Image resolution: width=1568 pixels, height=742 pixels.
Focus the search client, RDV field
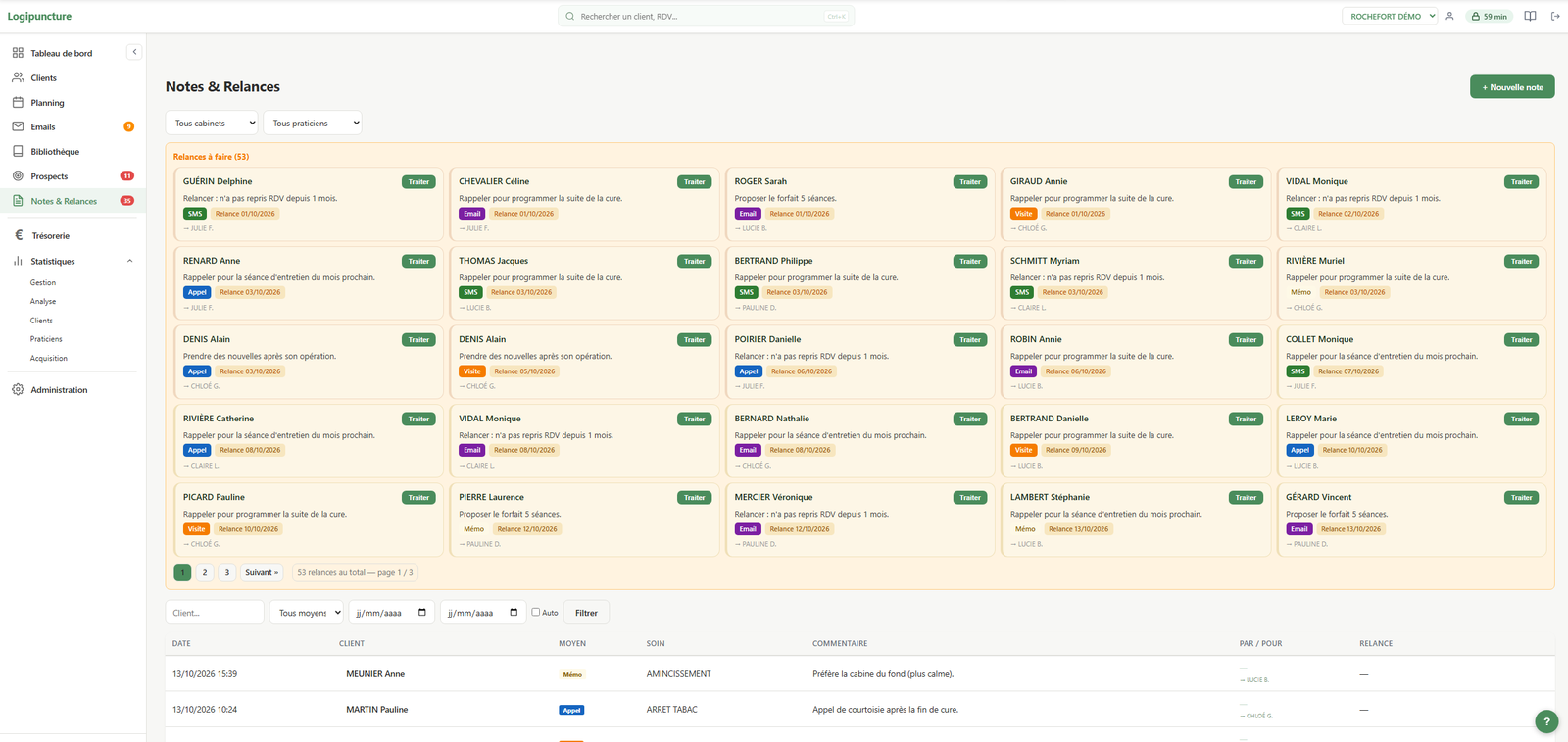[706, 16]
